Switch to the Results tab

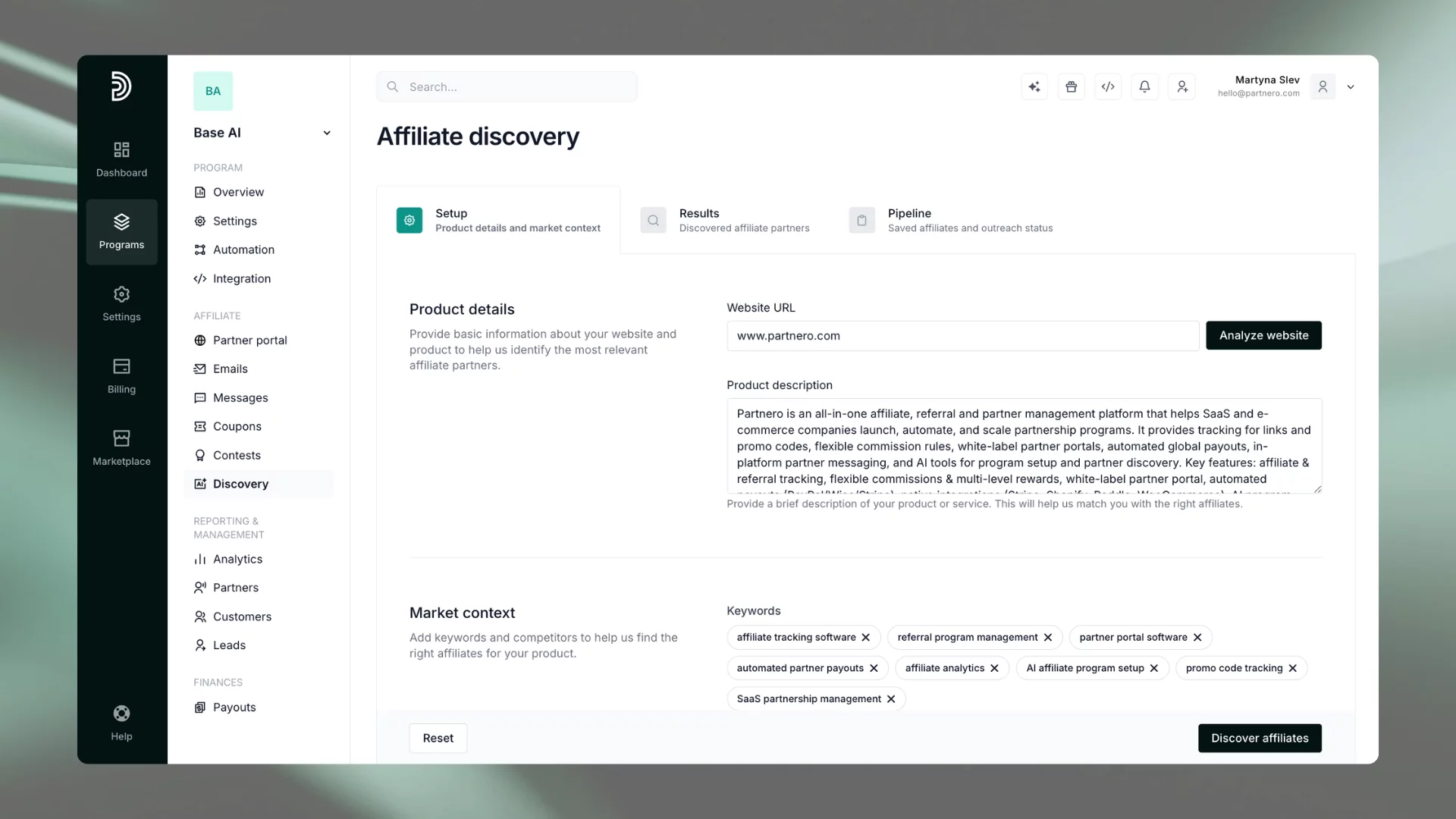pos(724,220)
